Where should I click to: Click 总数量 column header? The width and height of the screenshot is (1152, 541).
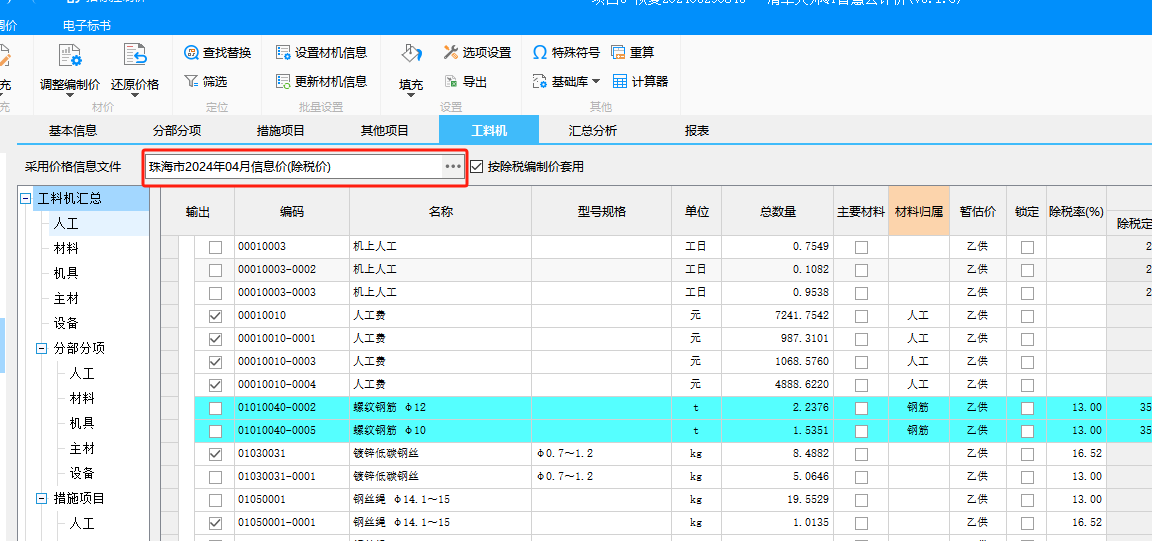pos(778,212)
